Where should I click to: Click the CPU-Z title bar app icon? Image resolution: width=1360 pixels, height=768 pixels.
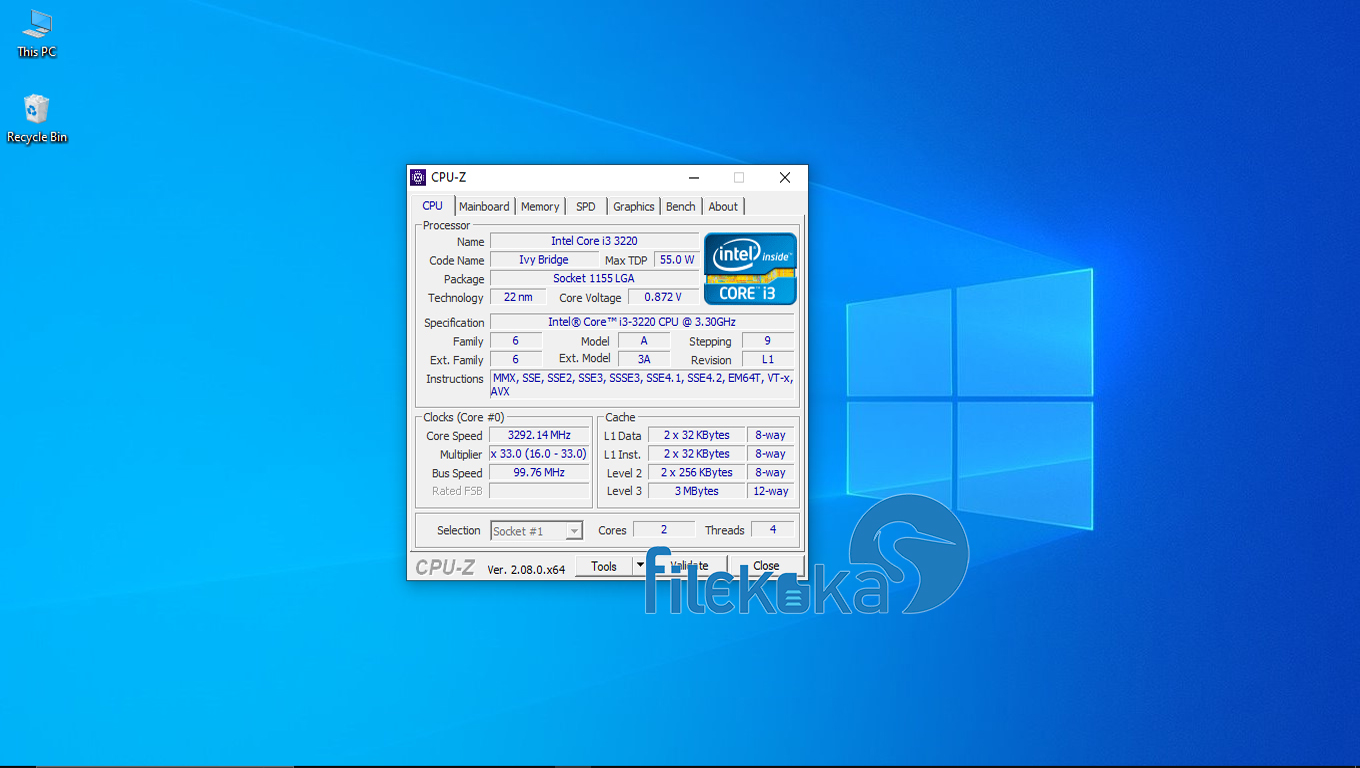418,178
